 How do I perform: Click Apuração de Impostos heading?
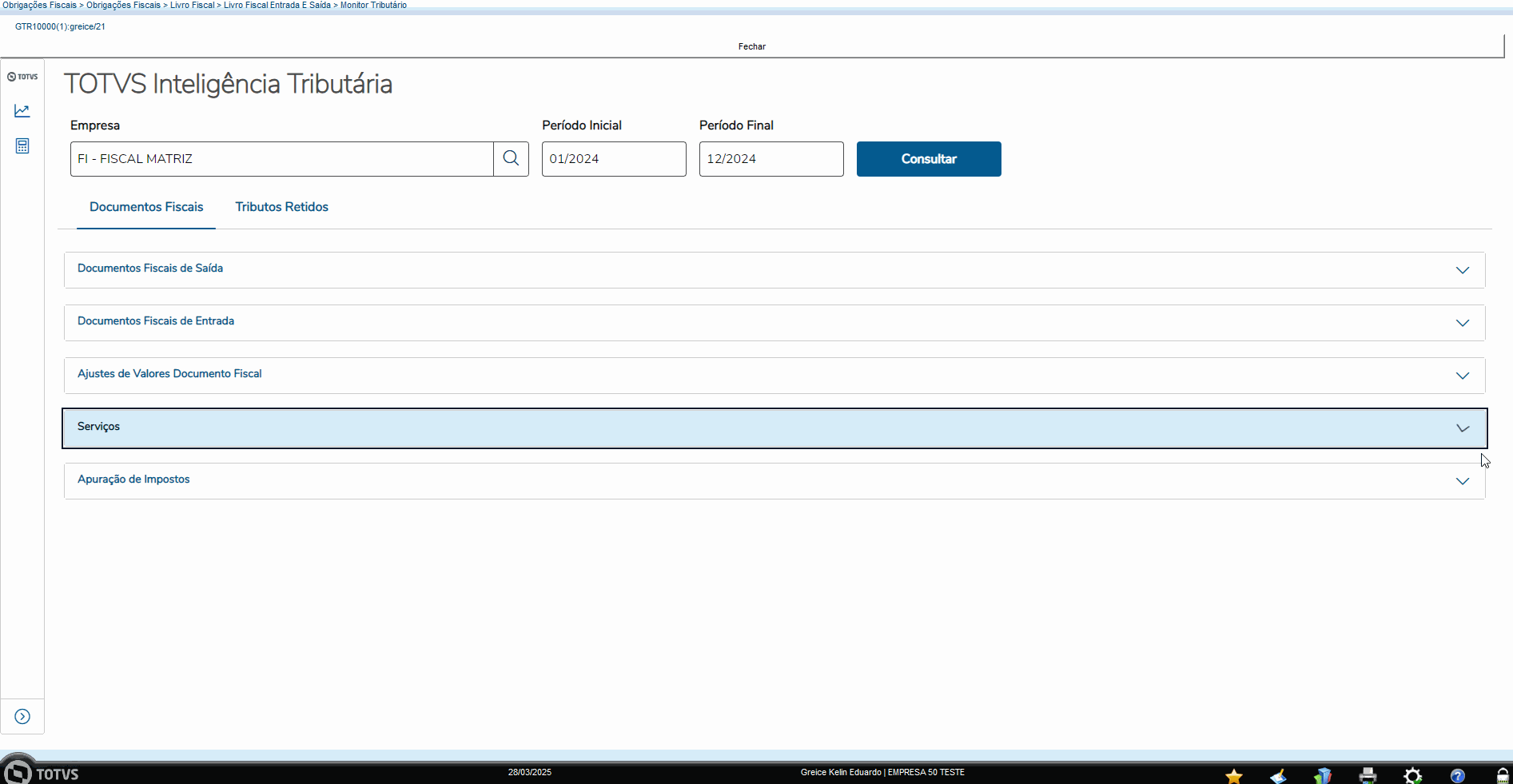pos(133,479)
